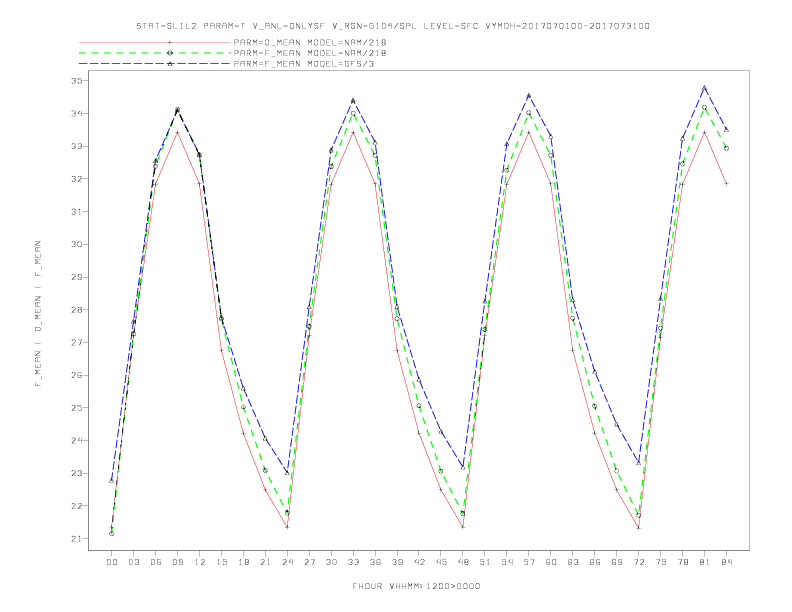
Task: Click x-axis forecast hour label 57
Action: pos(529,562)
